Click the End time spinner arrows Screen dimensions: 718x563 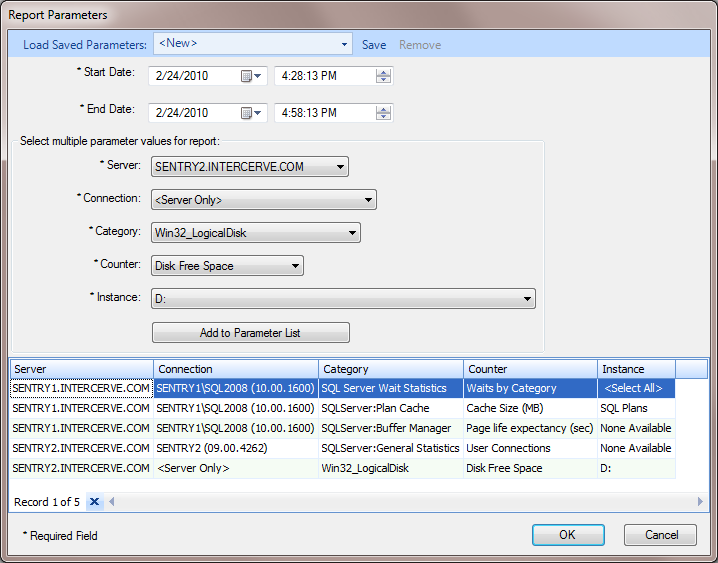pyautogui.click(x=383, y=113)
